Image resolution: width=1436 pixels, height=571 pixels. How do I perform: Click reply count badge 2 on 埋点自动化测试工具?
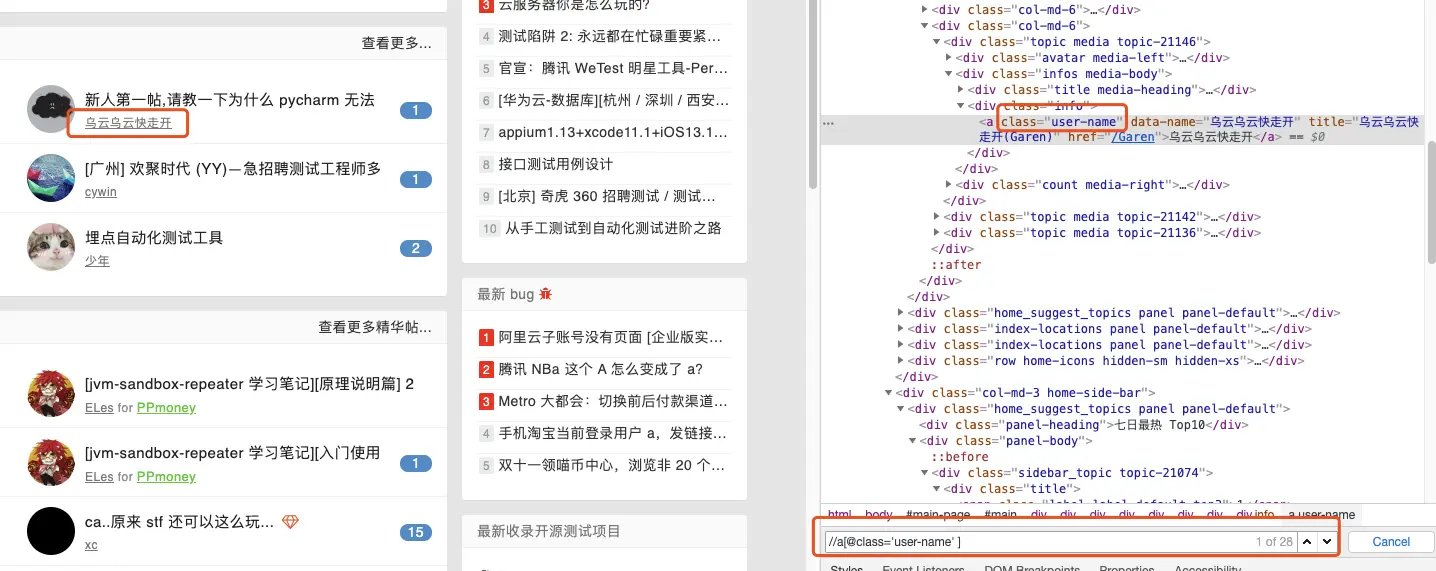(x=415, y=248)
